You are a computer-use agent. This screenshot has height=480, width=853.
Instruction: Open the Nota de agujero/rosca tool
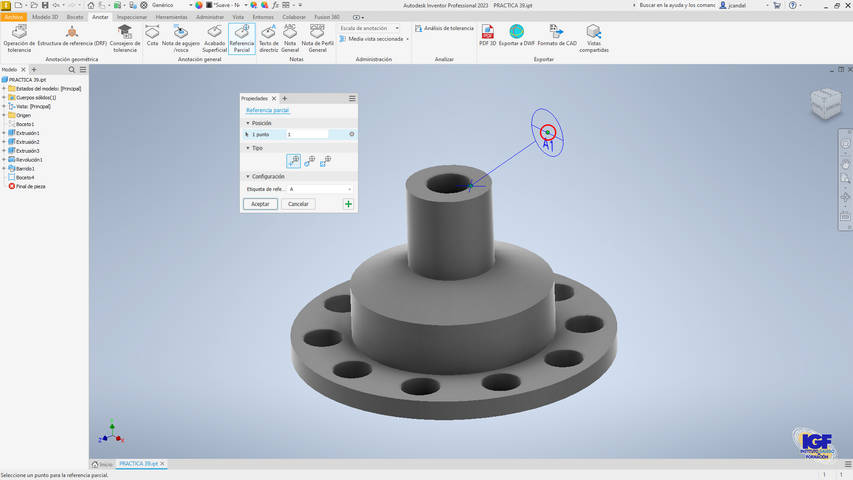tap(181, 38)
